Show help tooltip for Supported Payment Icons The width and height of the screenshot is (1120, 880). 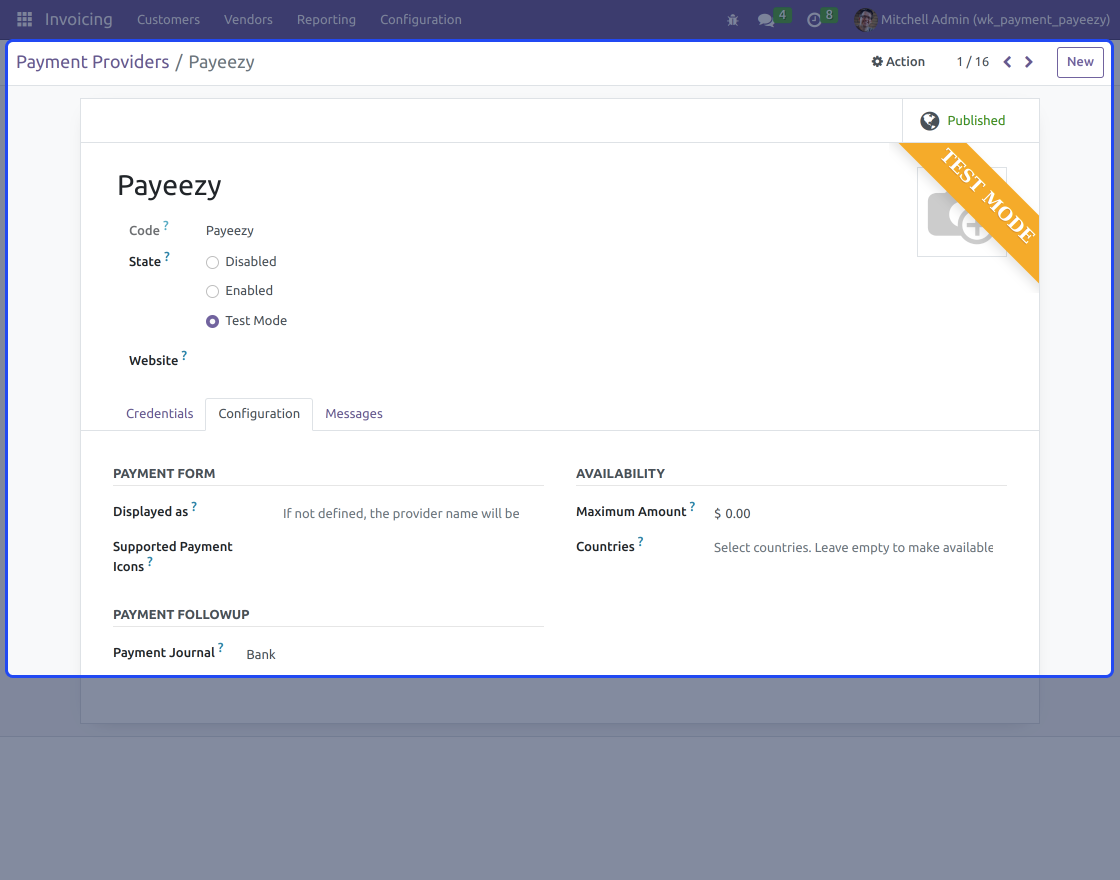pos(149,561)
